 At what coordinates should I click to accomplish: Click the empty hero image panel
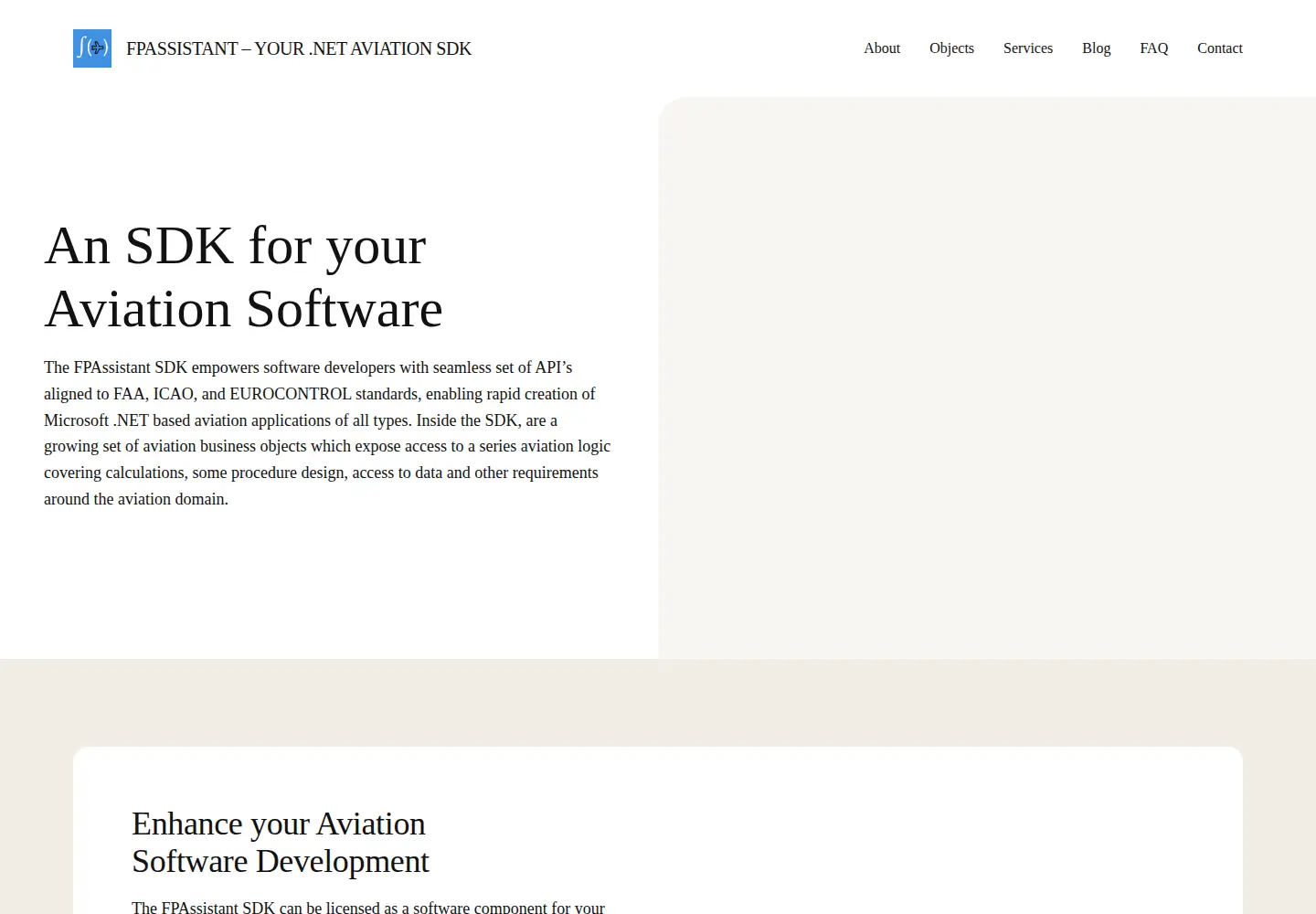click(x=987, y=377)
